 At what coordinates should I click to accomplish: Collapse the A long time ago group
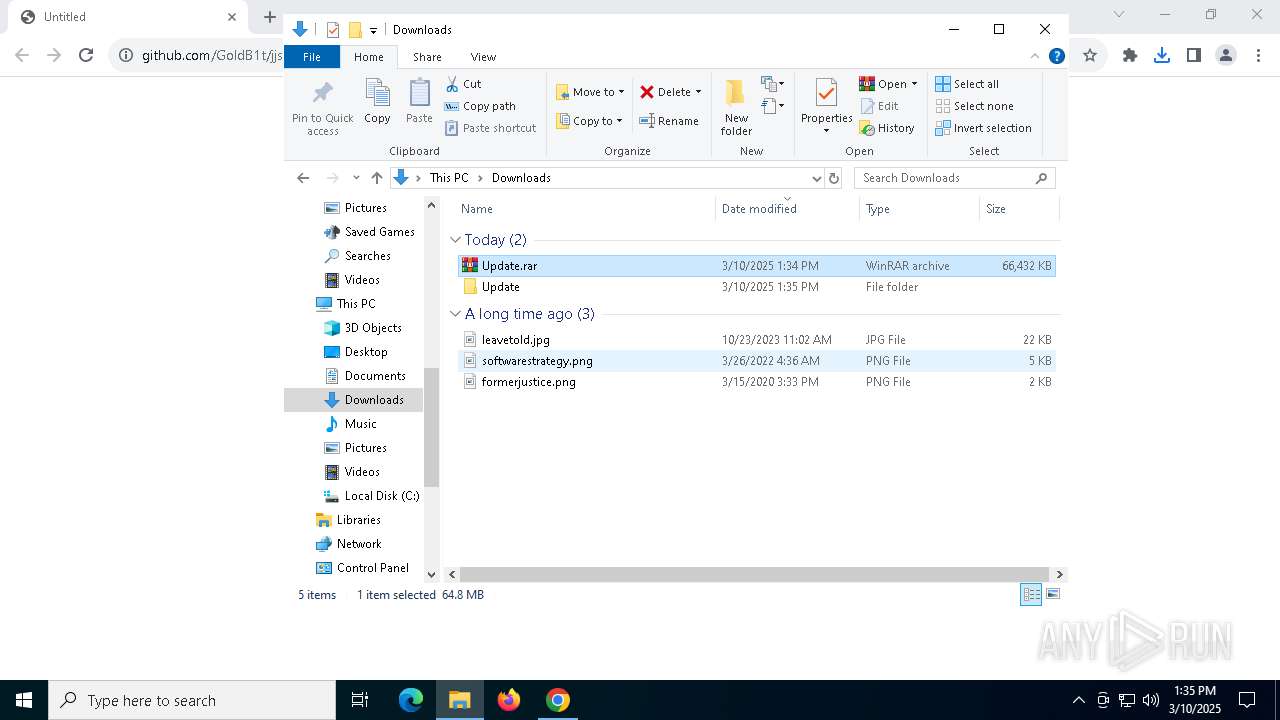[x=455, y=314]
